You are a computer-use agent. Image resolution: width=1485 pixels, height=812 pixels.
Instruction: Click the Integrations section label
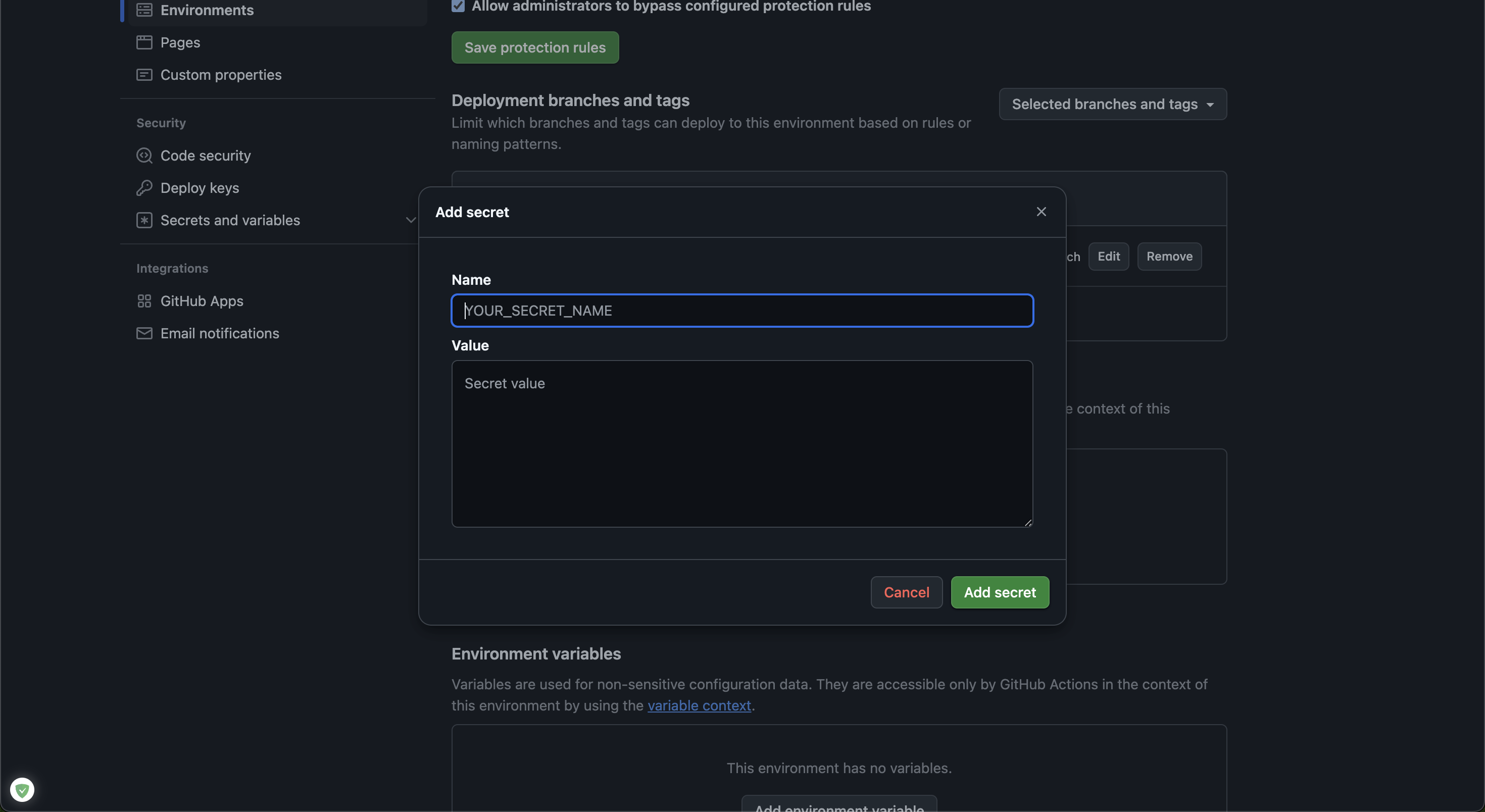click(x=172, y=268)
